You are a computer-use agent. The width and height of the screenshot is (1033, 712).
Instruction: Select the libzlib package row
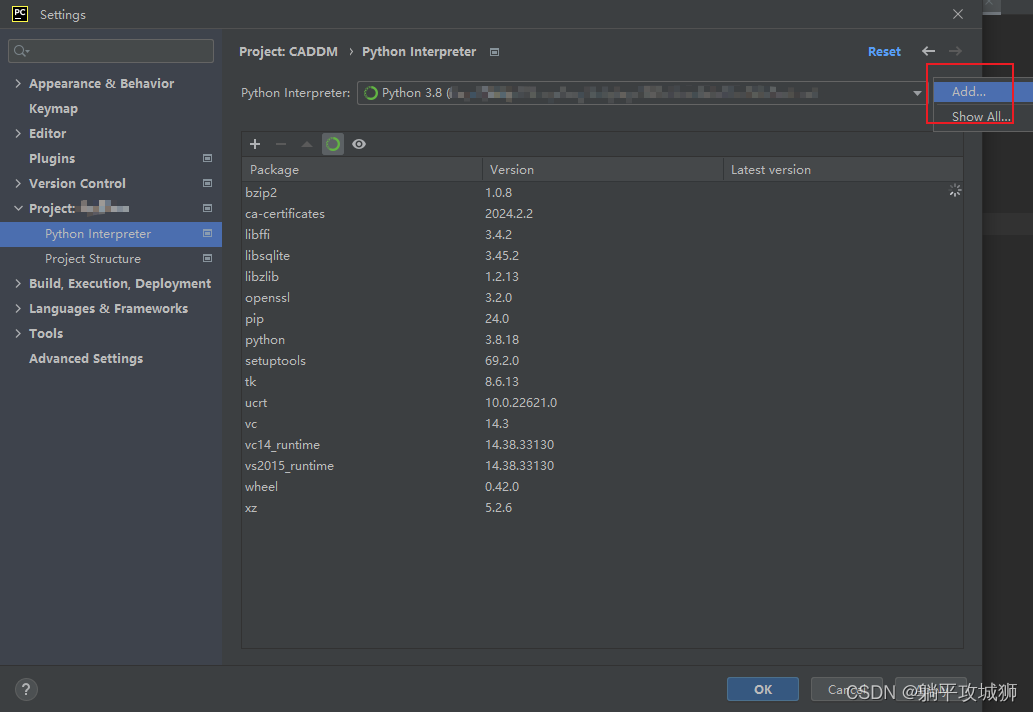tap(602, 277)
